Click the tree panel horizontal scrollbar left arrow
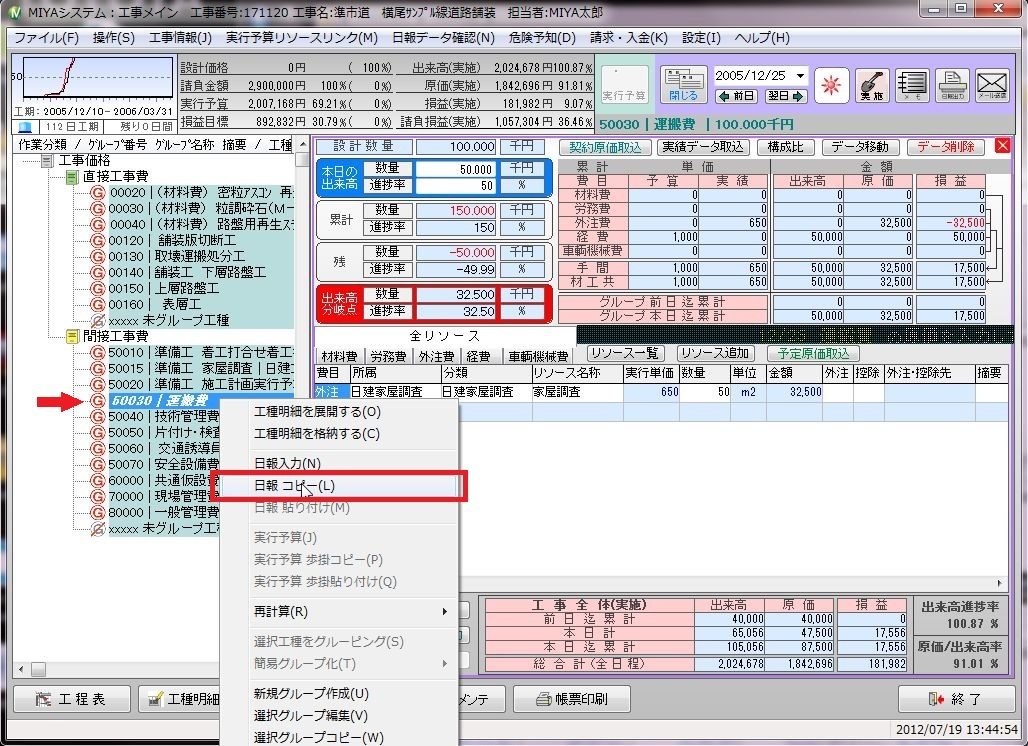This screenshot has height=746, width=1028. (x=22, y=669)
